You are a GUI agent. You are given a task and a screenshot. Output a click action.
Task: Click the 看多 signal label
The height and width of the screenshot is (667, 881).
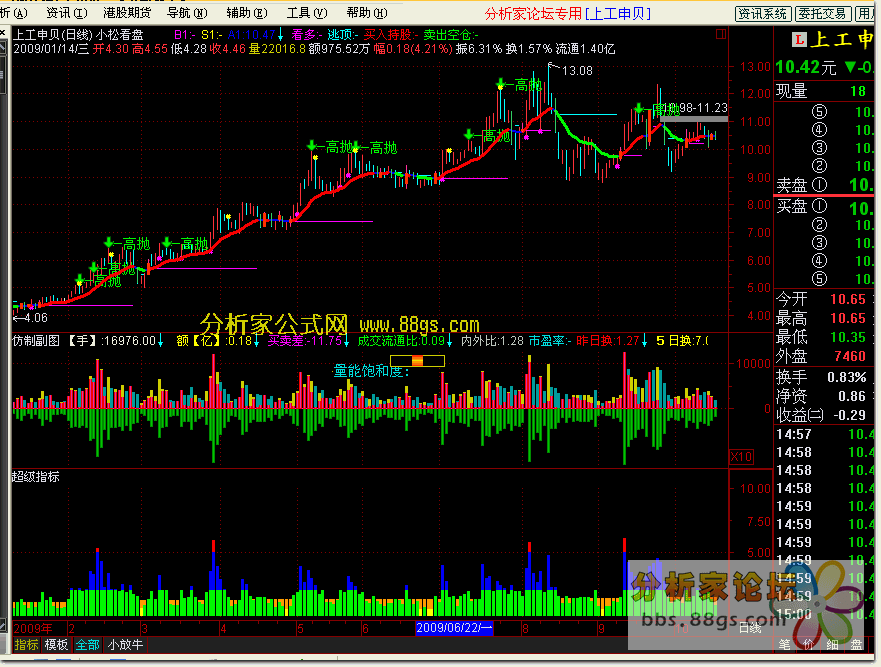pyautogui.click(x=307, y=35)
